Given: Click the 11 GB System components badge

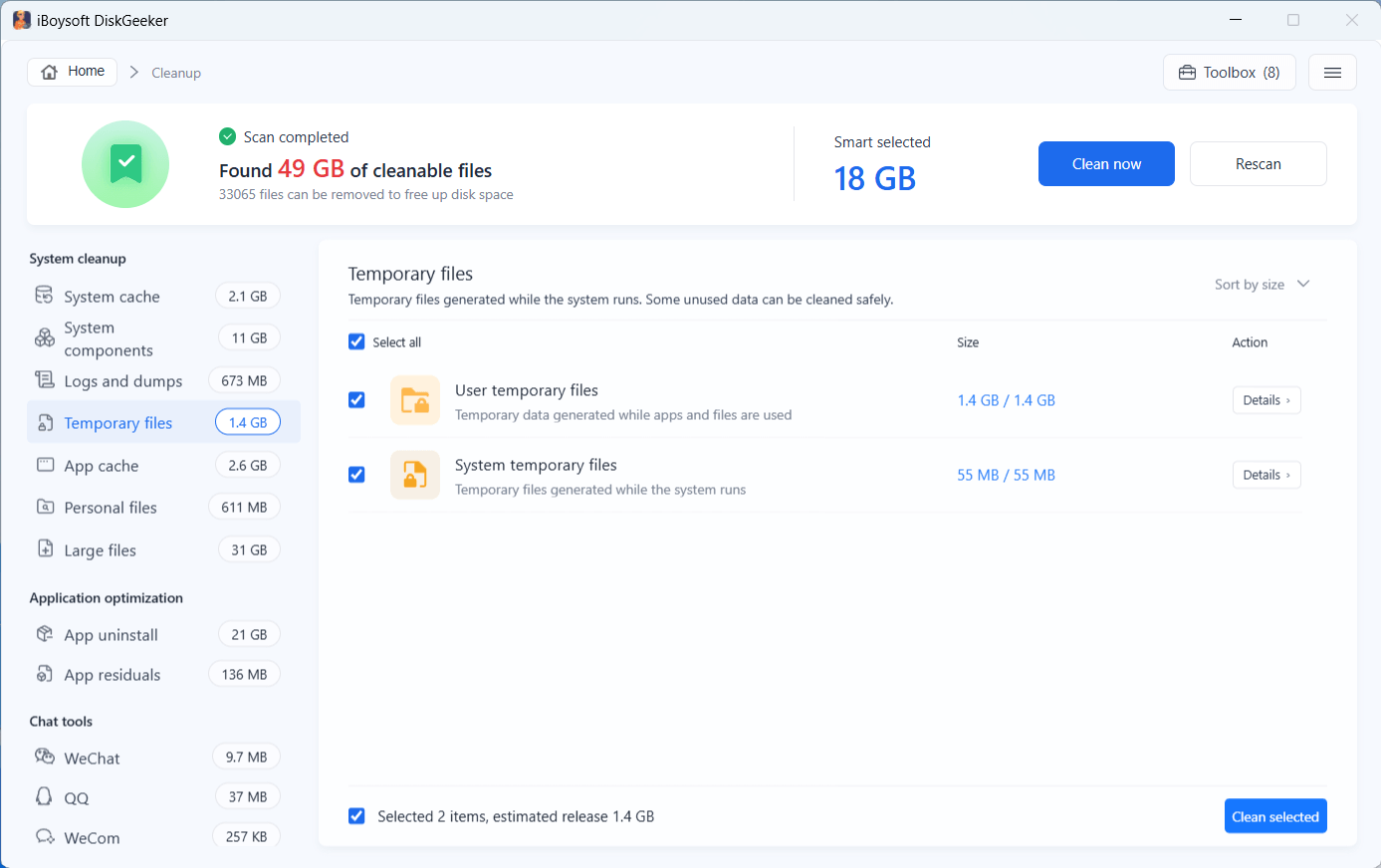Looking at the screenshot, I should [249, 338].
